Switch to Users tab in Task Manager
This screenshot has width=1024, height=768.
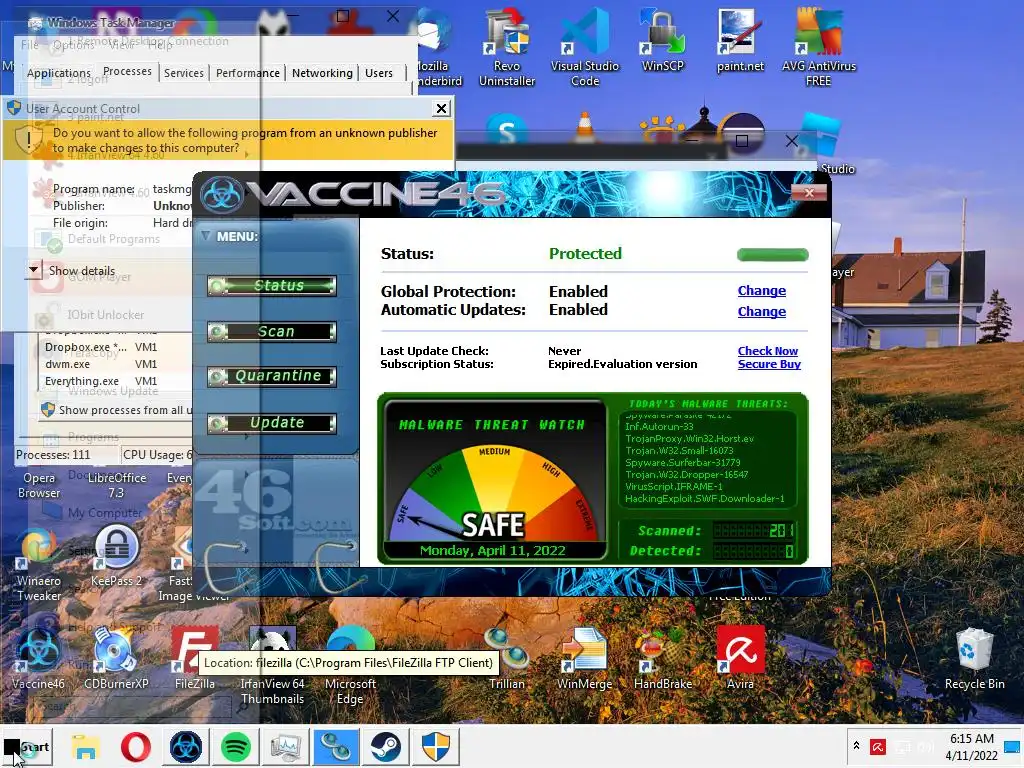point(379,73)
